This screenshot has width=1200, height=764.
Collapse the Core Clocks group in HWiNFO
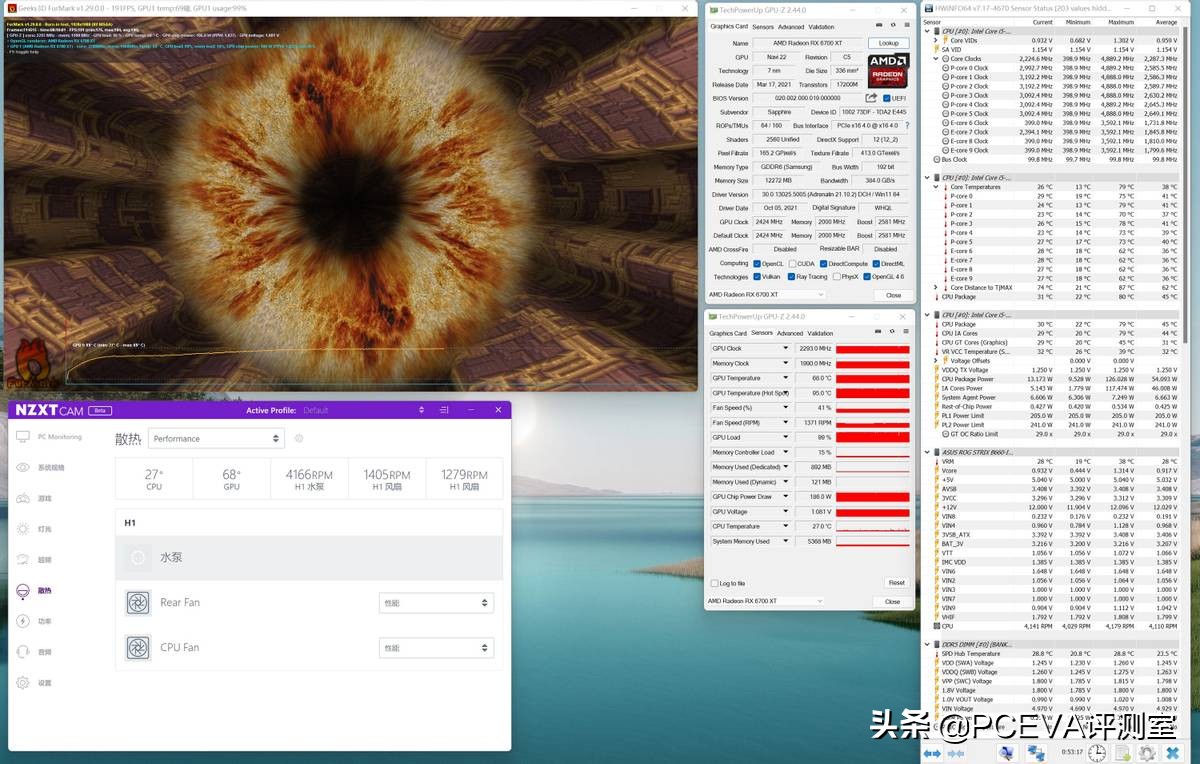click(x=934, y=57)
